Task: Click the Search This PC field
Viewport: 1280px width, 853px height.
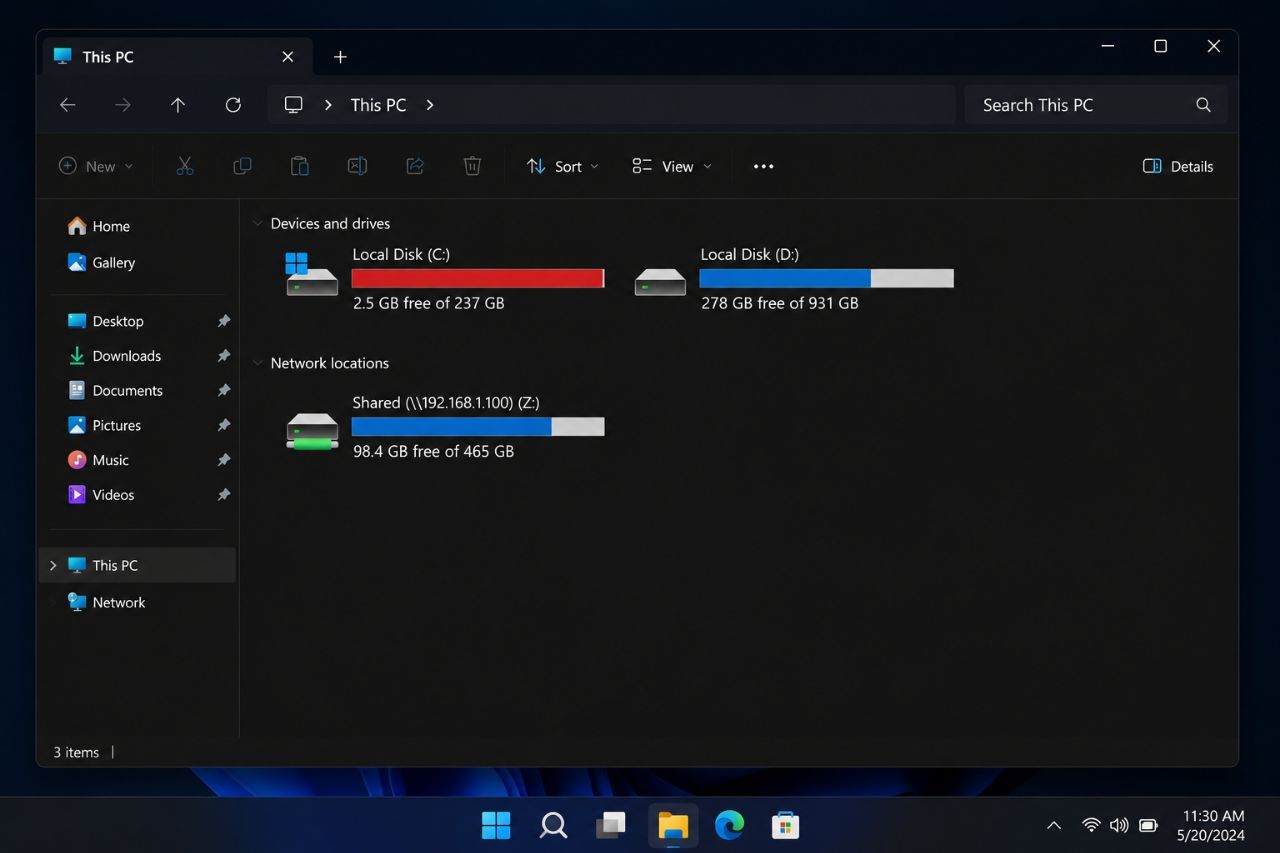Action: pyautogui.click(x=1096, y=105)
